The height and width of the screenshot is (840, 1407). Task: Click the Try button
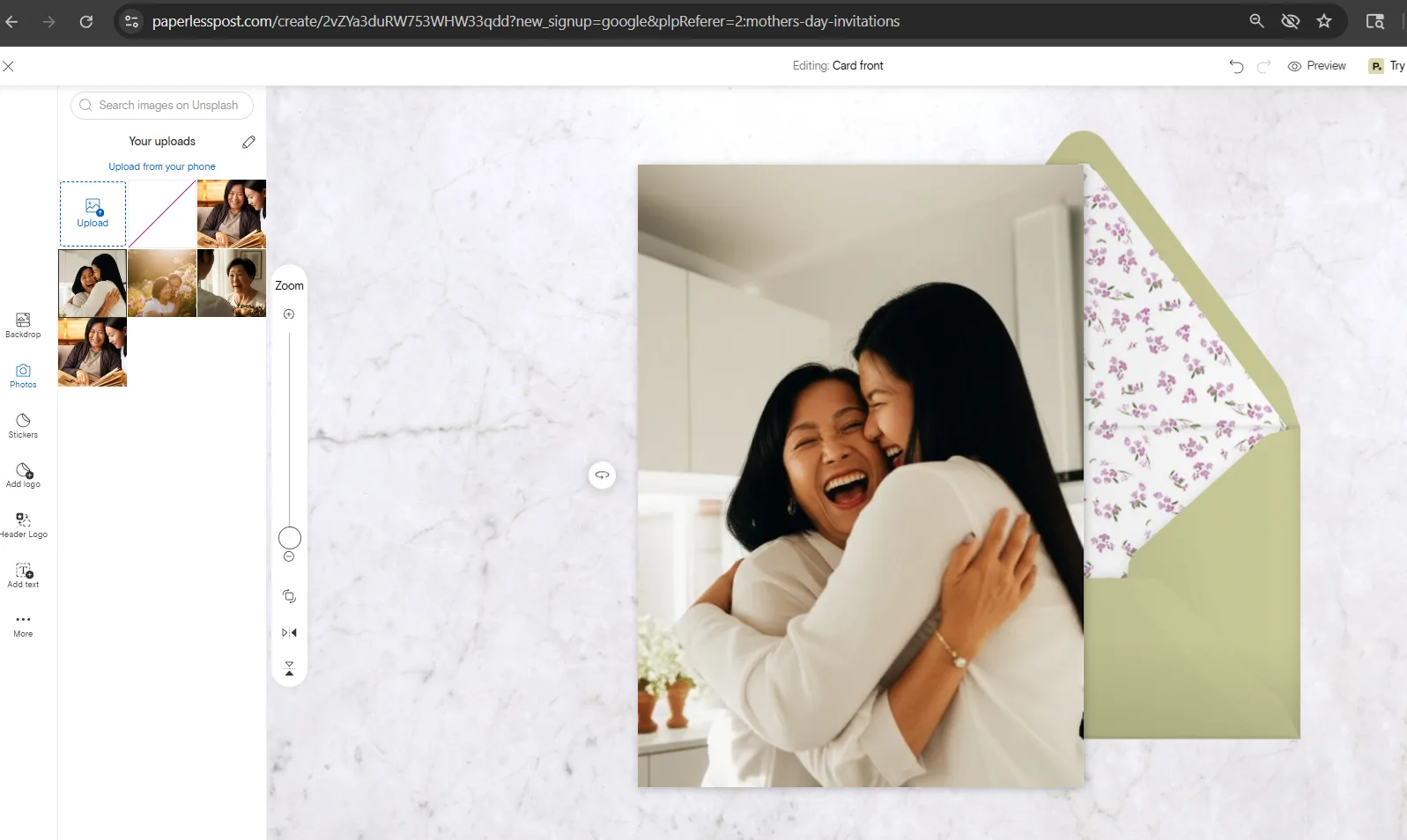(1388, 66)
